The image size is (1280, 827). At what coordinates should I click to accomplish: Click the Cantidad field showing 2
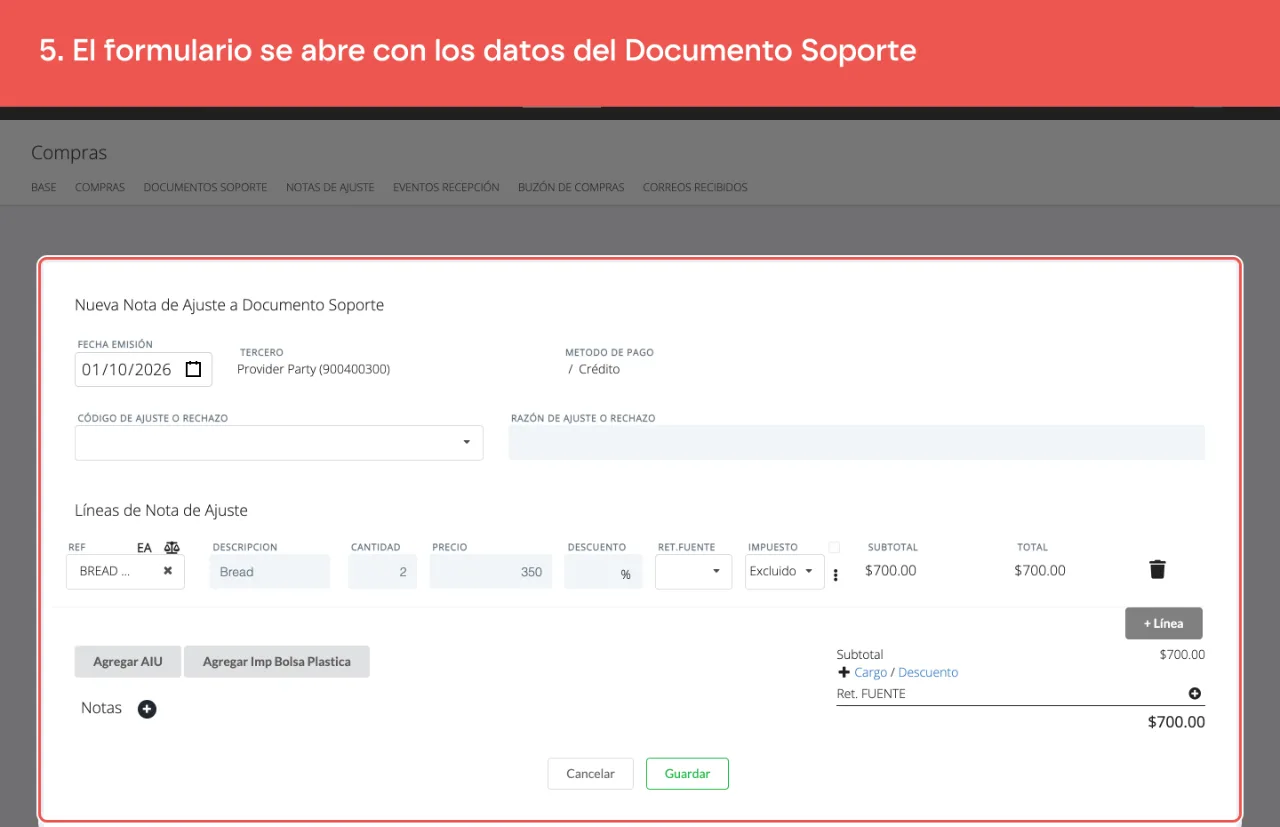pyautogui.click(x=383, y=572)
